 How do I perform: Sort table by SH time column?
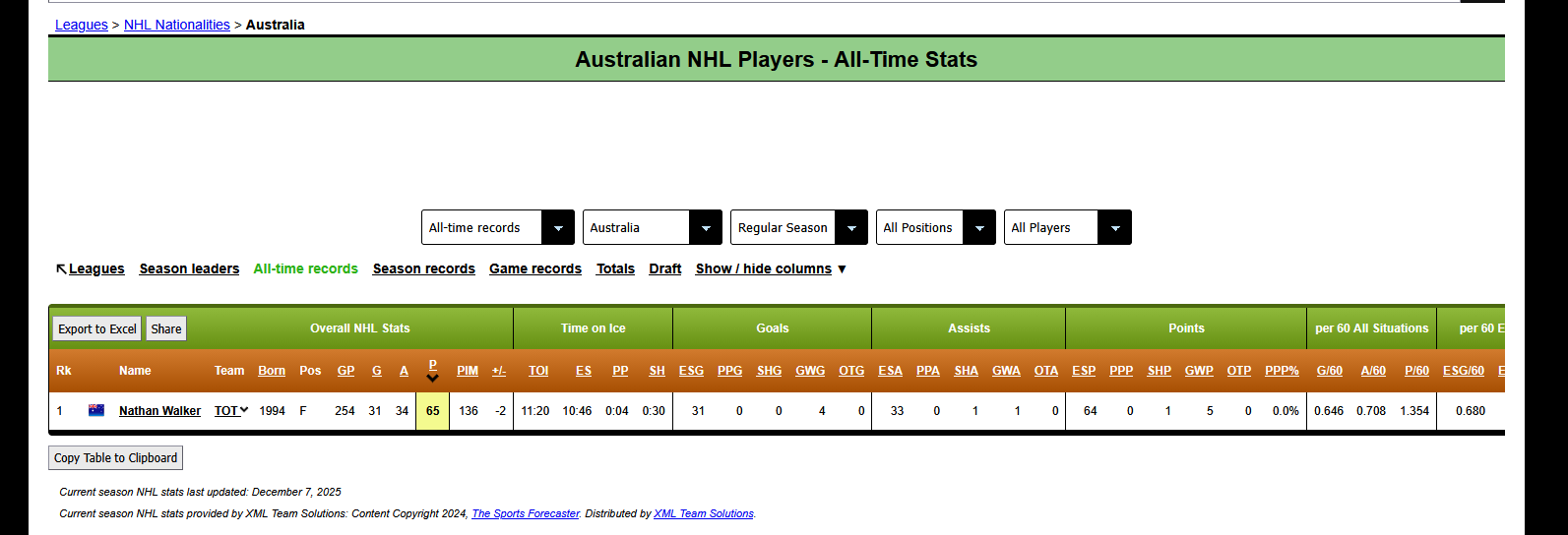pos(658,371)
